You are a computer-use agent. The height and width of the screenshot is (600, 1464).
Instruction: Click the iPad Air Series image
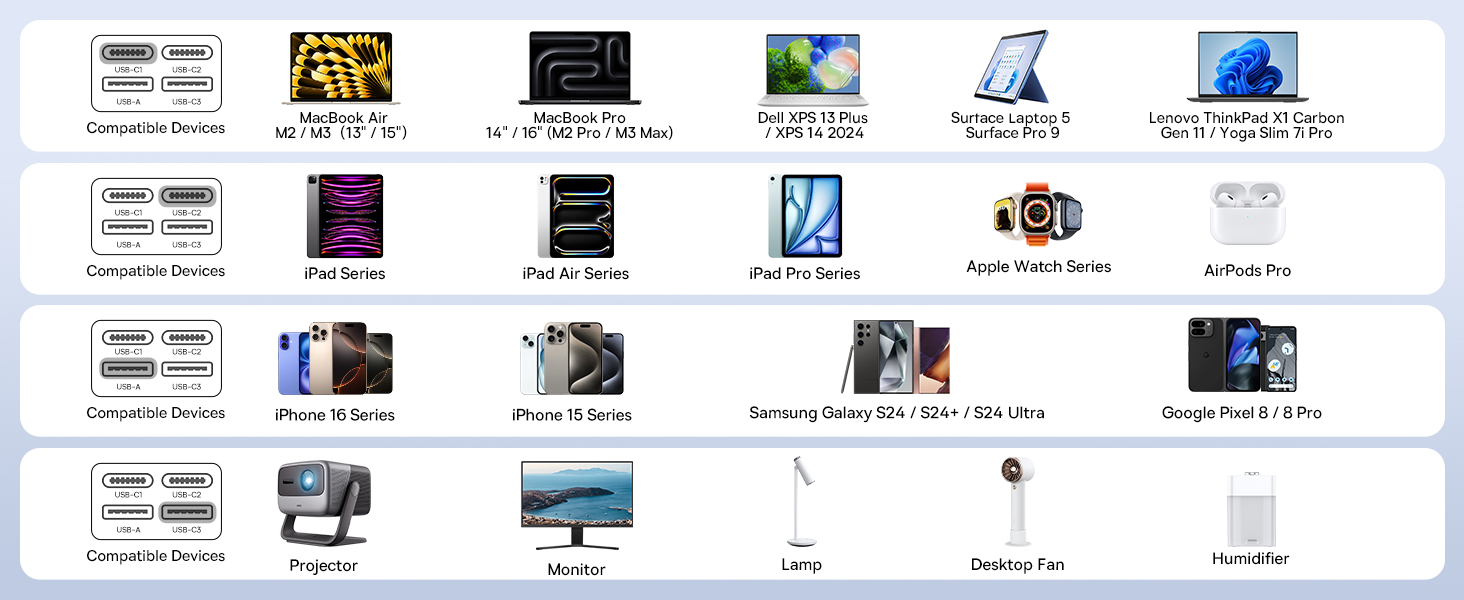(576, 216)
